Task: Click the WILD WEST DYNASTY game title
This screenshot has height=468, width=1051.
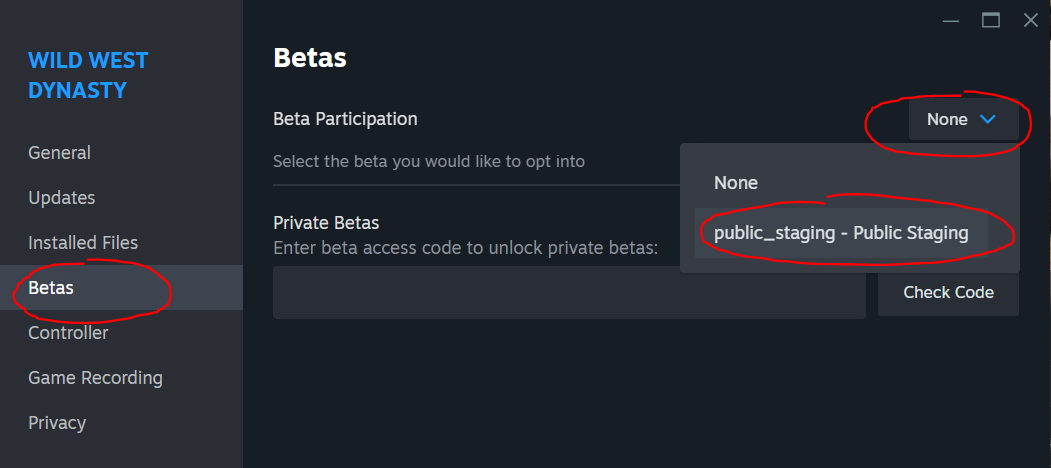Action: point(88,75)
